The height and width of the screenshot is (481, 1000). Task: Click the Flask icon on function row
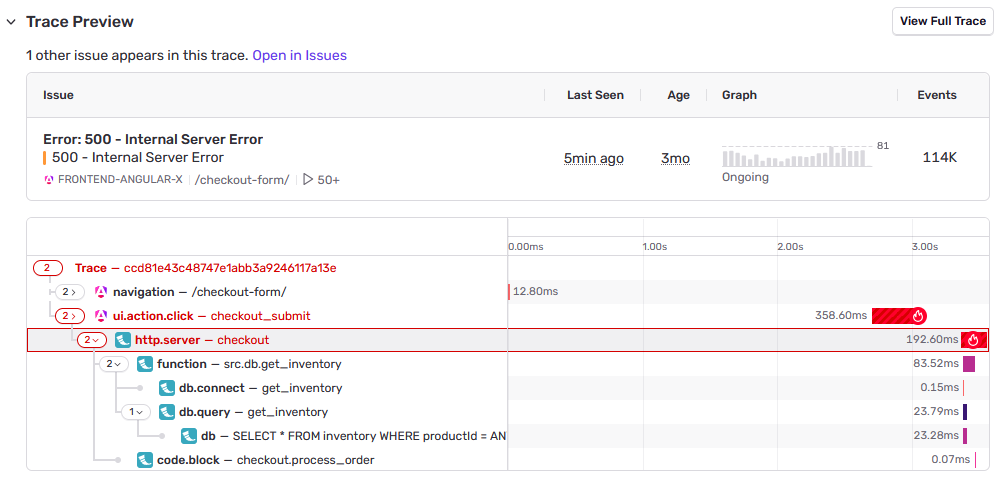pyautogui.click(x=145, y=364)
